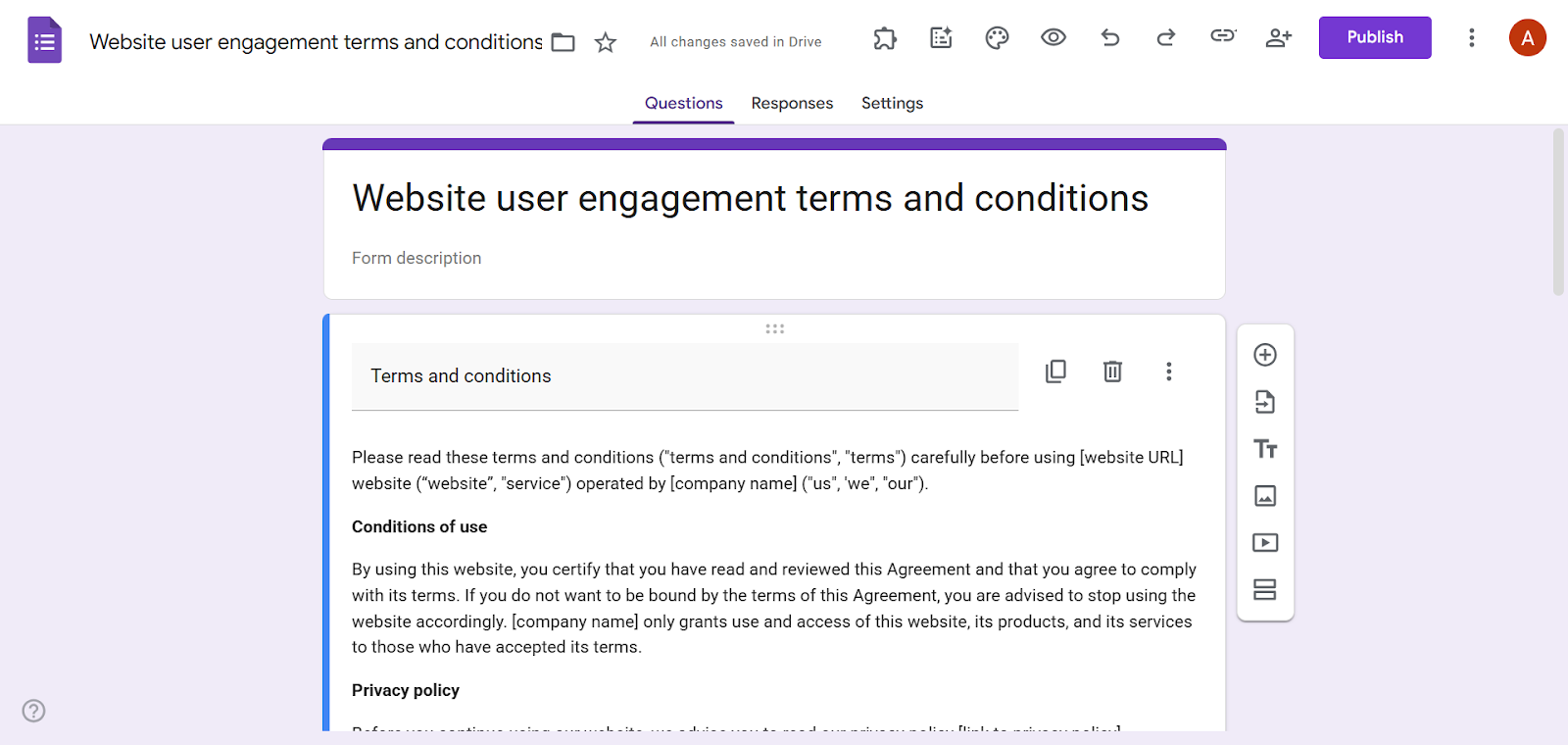The width and height of the screenshot is (1568, 745).
Task: Open the Customize theme palette
Action: point(996,37)
